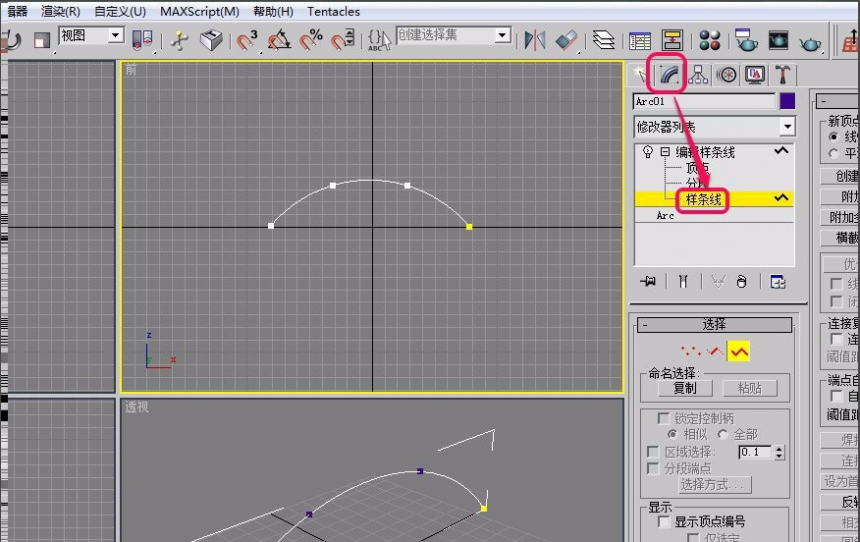
Task: Click the Pin Stack icon
Action: tap(648, 281)
